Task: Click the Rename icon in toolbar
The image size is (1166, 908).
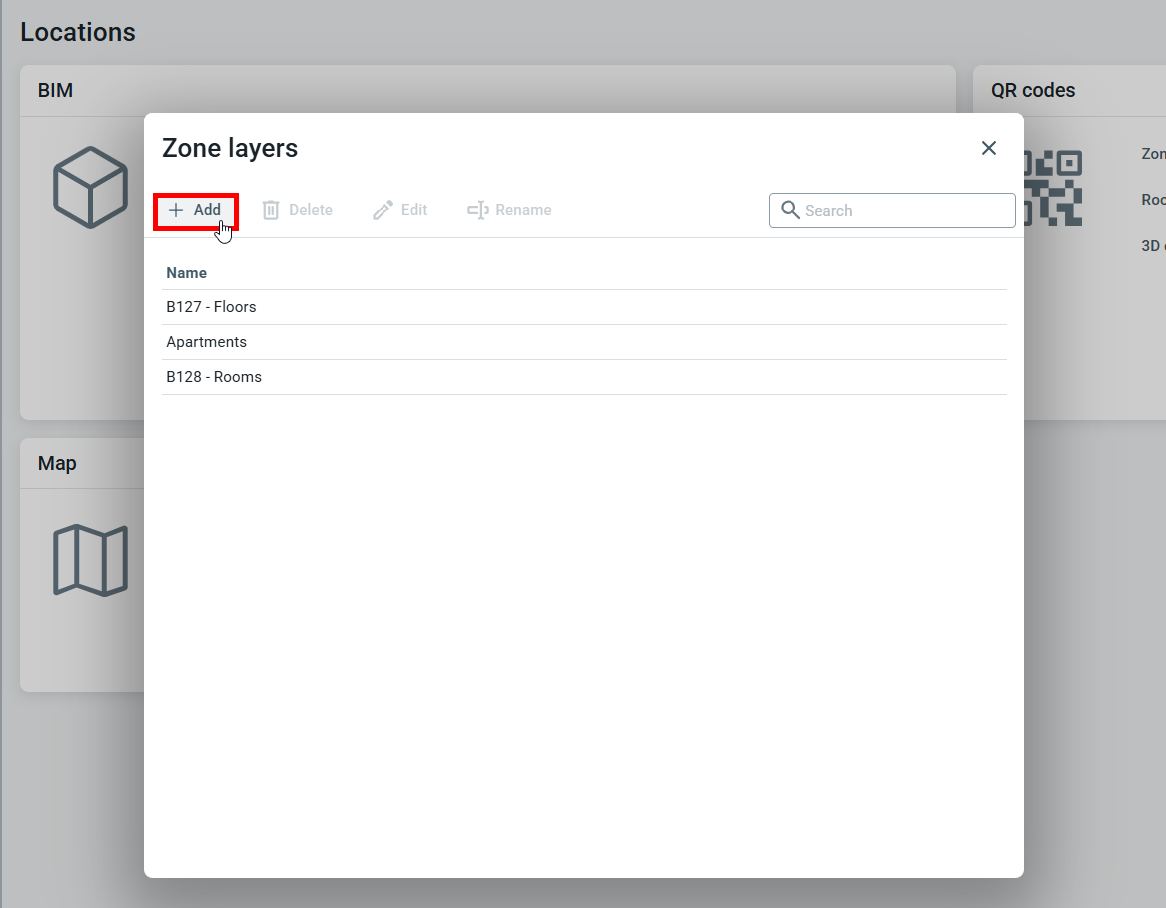Action: [x=477, y=210]
